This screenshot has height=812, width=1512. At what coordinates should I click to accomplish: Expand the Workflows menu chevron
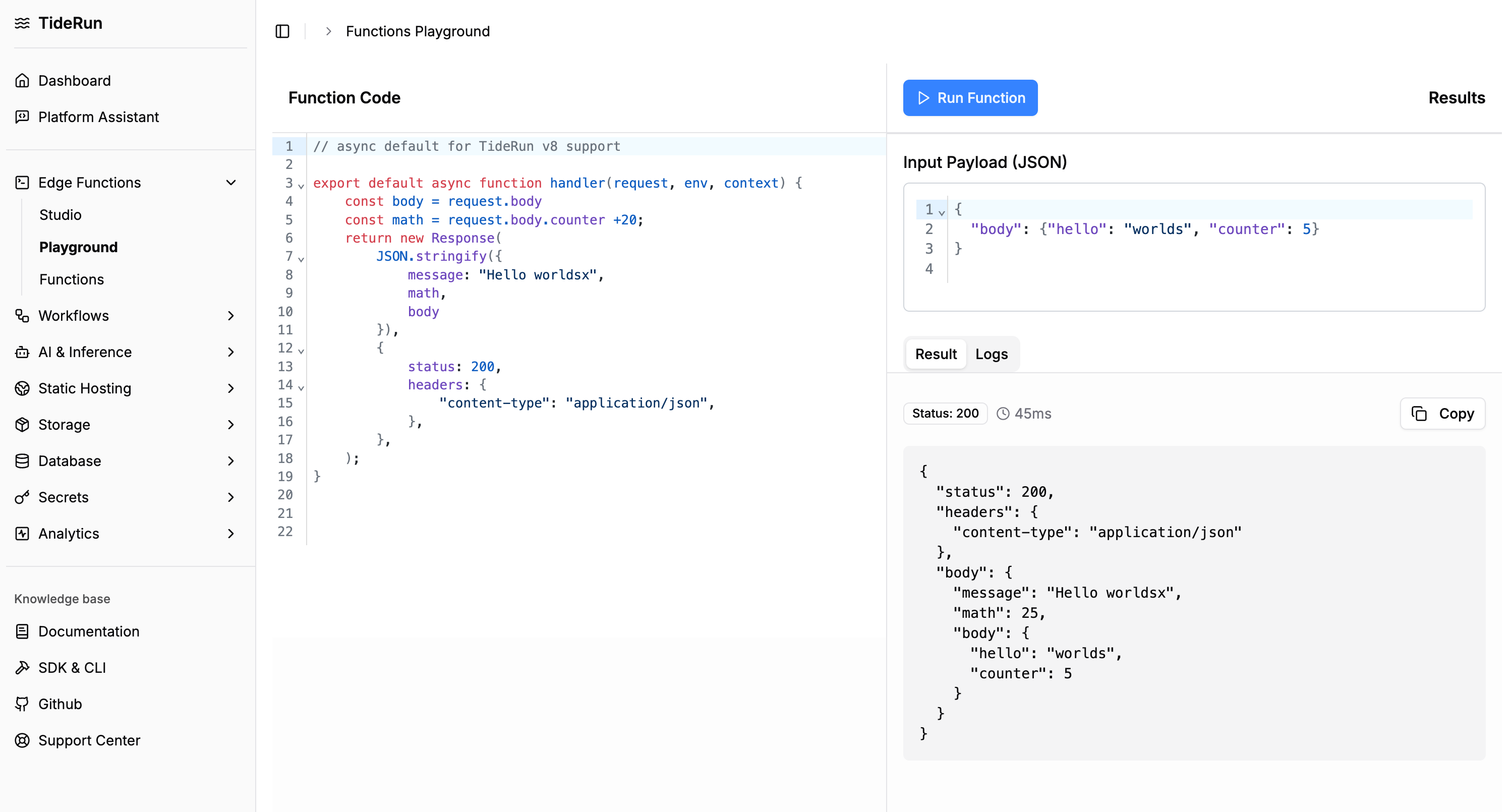(x=230, y=316)
